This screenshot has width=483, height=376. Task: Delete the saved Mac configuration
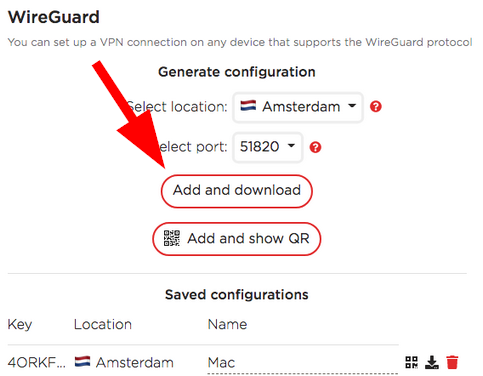[x=452, y=362]
